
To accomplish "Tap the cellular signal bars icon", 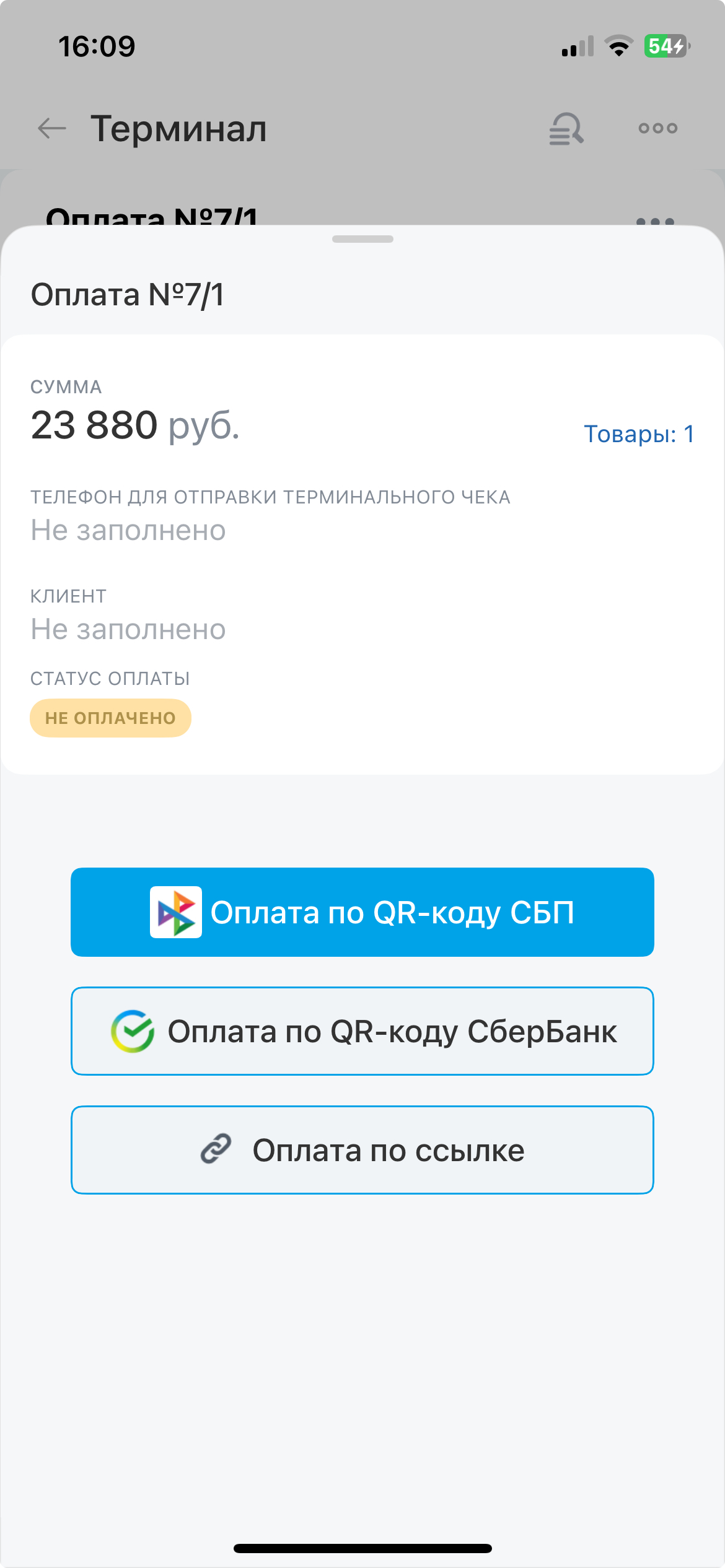I will click(x=578, y=47).
